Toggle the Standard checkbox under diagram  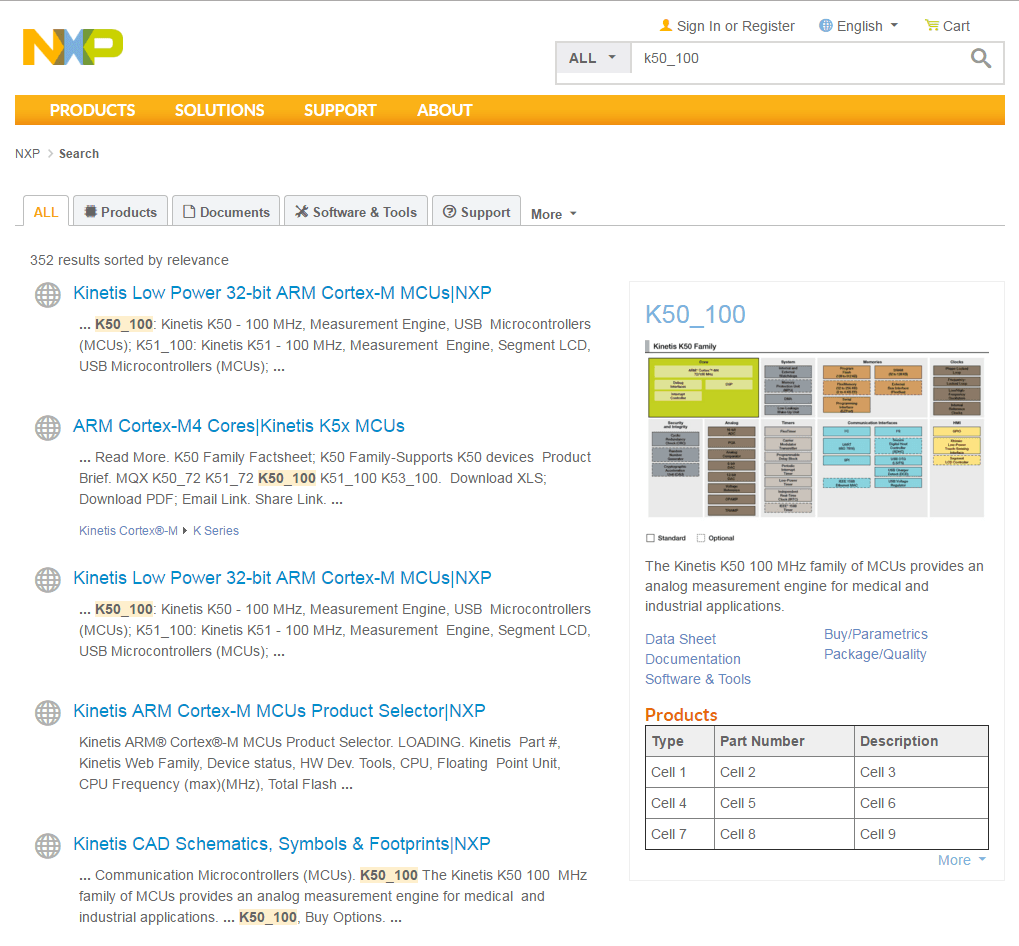click(x=650, y=538)
